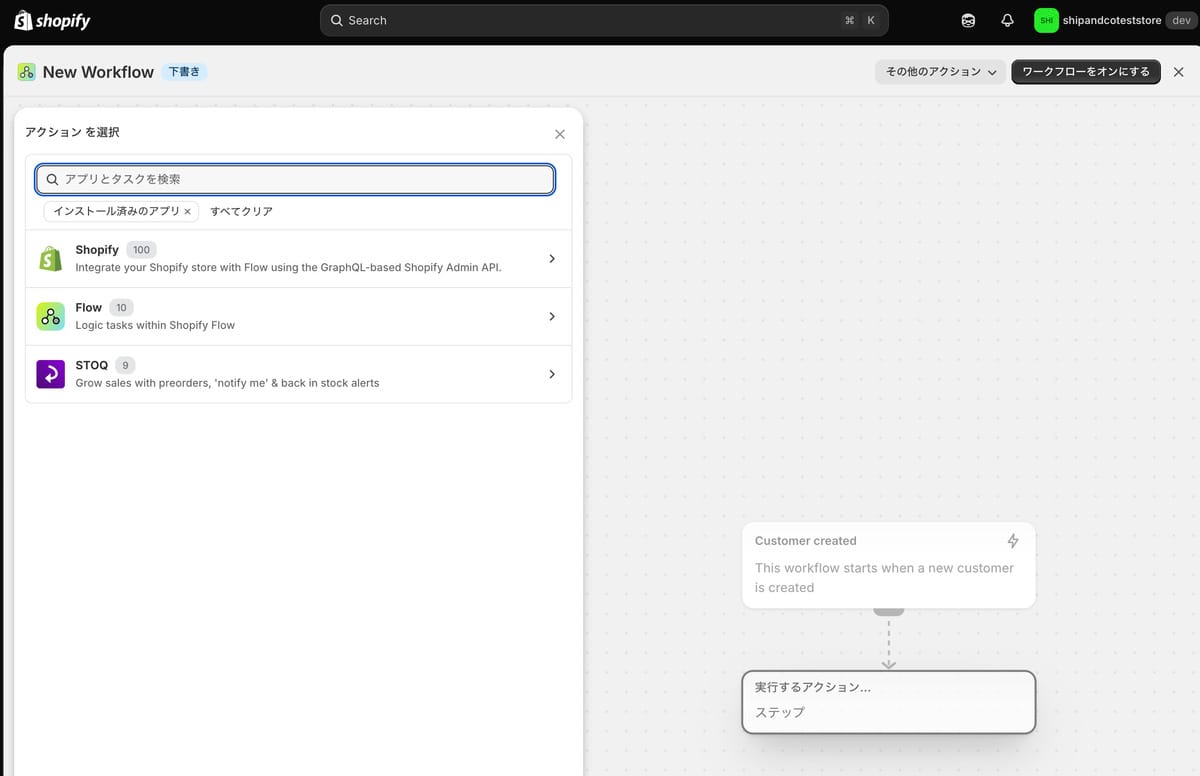Click すべてクリア to clear filters
The image size is (1200, 776).
pyautogui.click(x=241, y=212)
